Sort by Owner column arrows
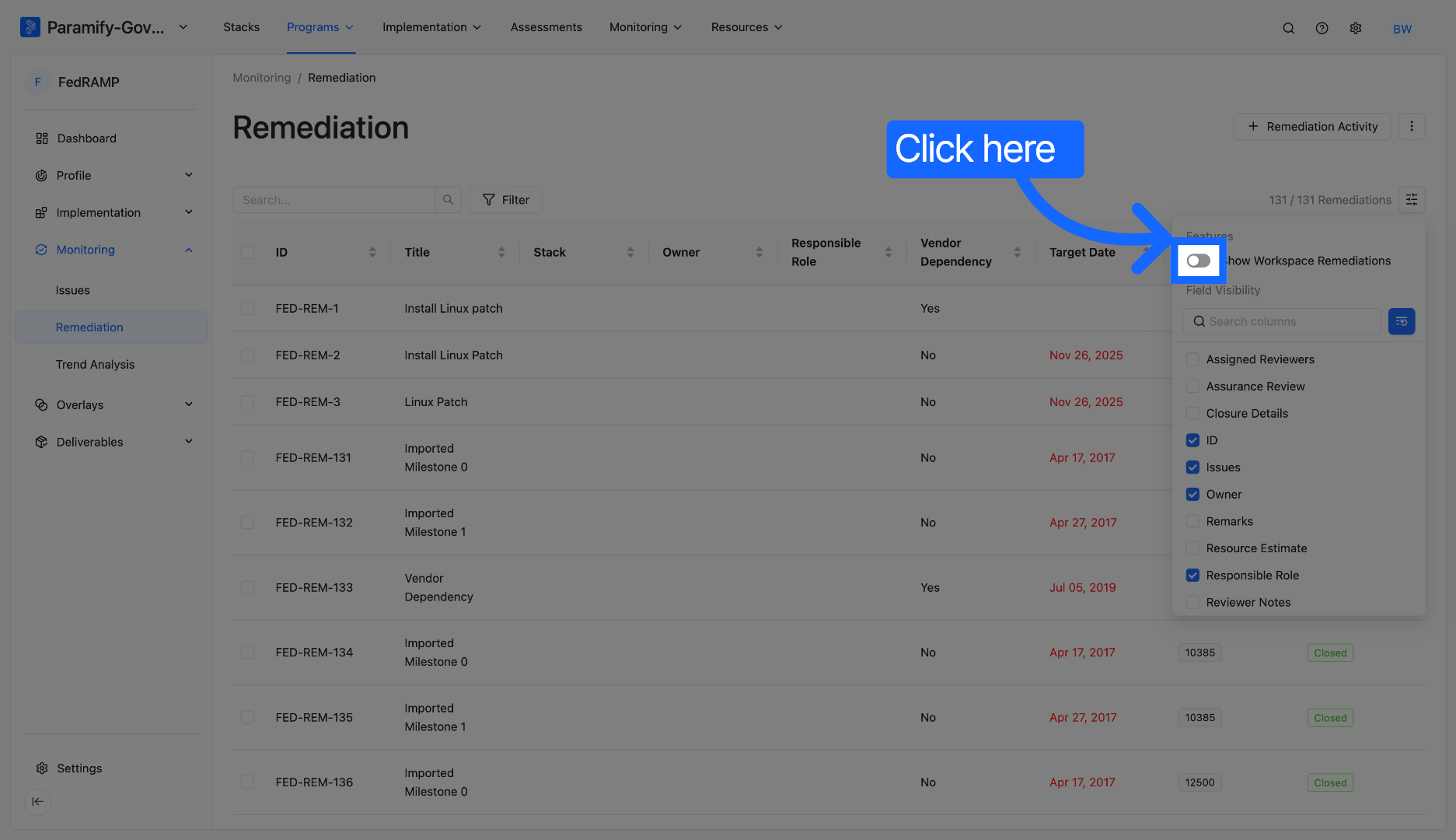The height and width of the screenshot is (840, 1456). click(759, 252)
